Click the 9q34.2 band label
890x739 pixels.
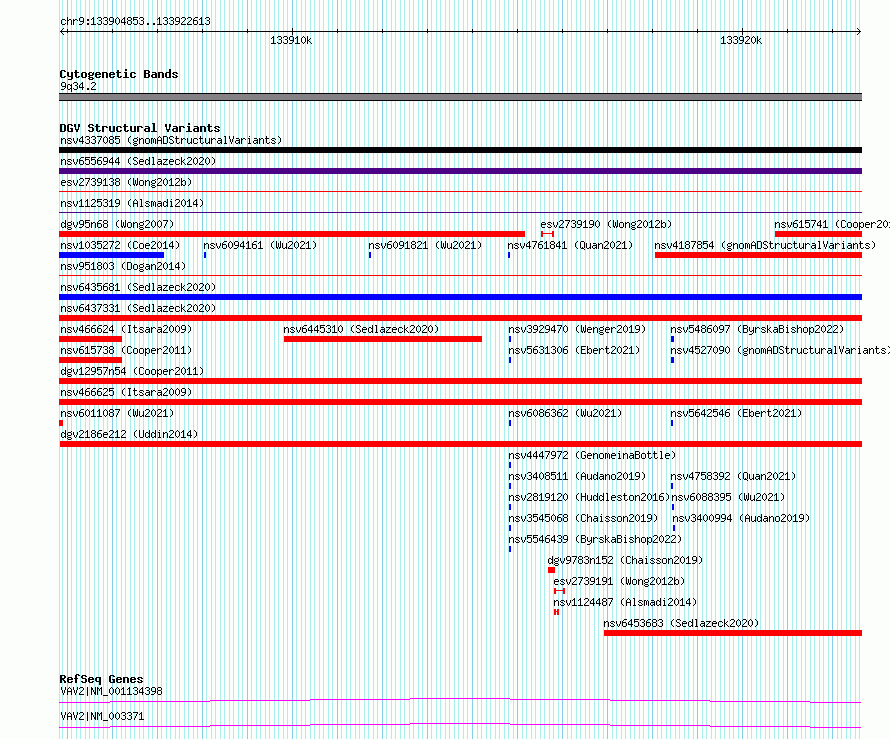tap(78, 86)
